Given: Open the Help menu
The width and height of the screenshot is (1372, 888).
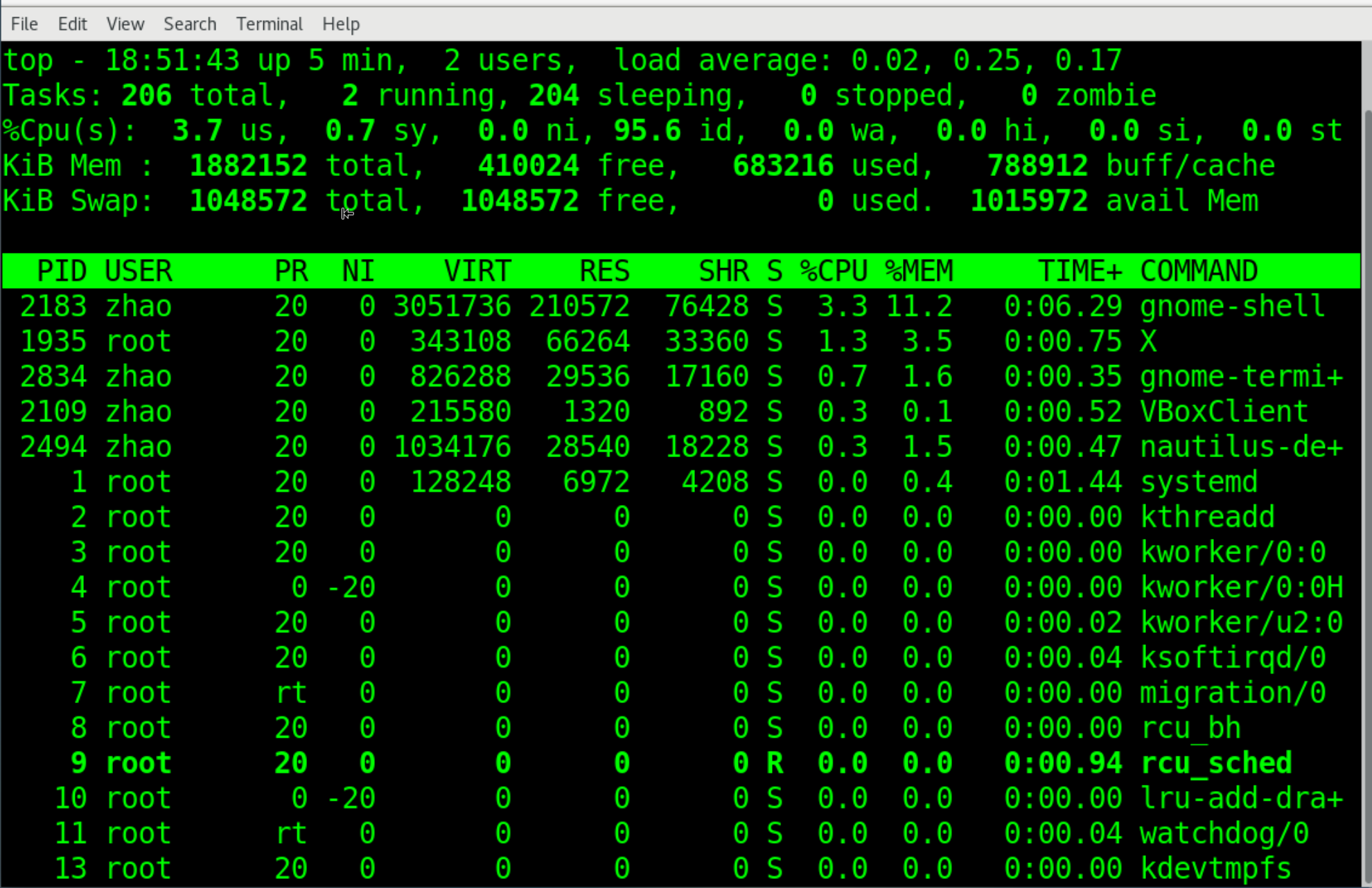Looking at the screenshot, I should pyautogui.click(x=340, y=24).
